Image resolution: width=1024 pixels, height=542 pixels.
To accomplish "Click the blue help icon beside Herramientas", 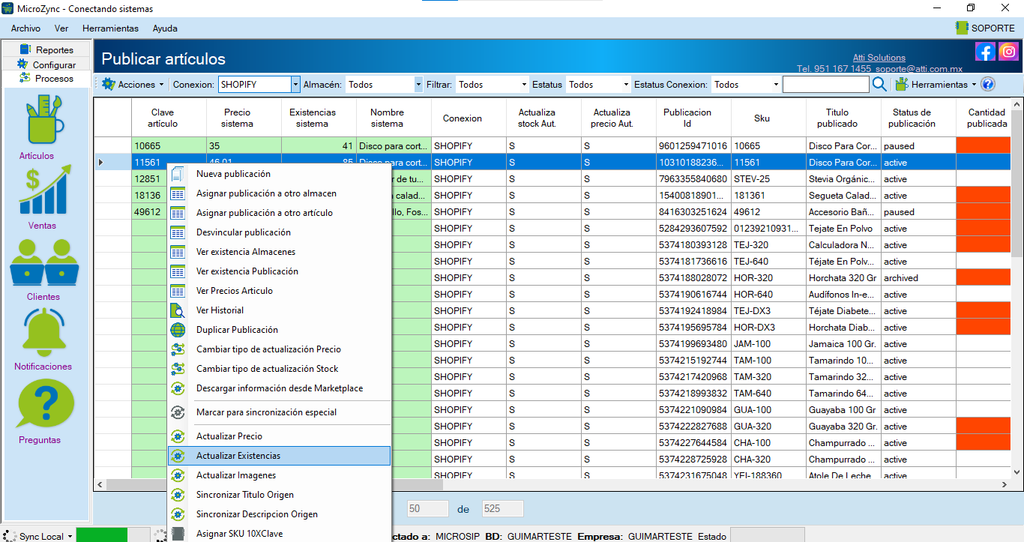I will (988, 84).
